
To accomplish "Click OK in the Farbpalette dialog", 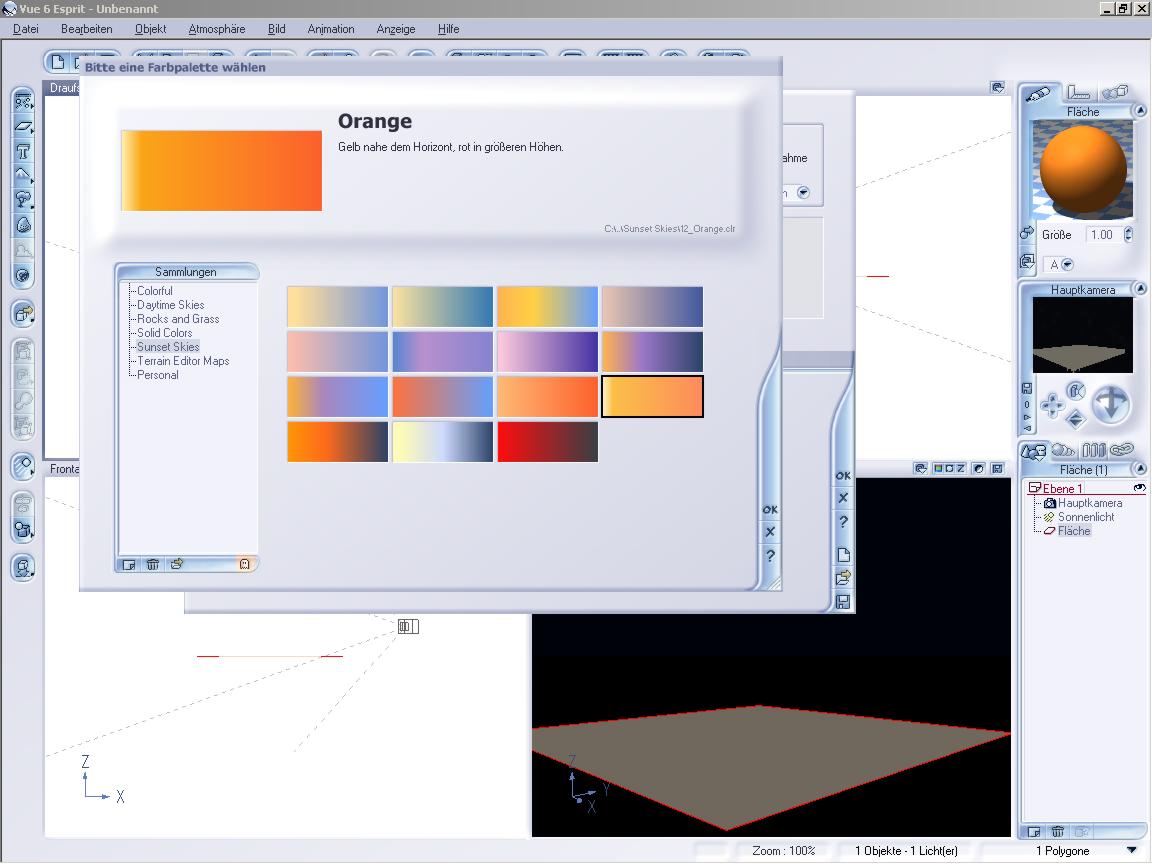I will coord(770,509).
